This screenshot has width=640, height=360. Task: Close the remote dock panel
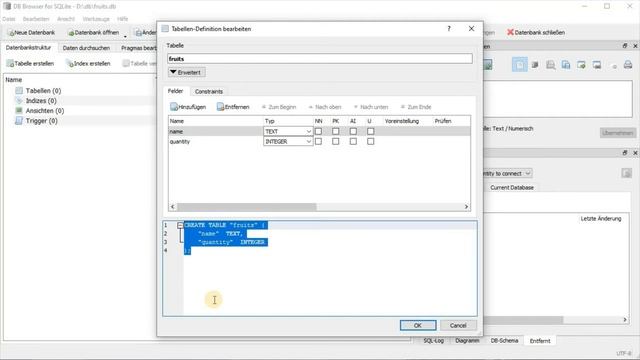pyautogui.click(x=635, y=153)
